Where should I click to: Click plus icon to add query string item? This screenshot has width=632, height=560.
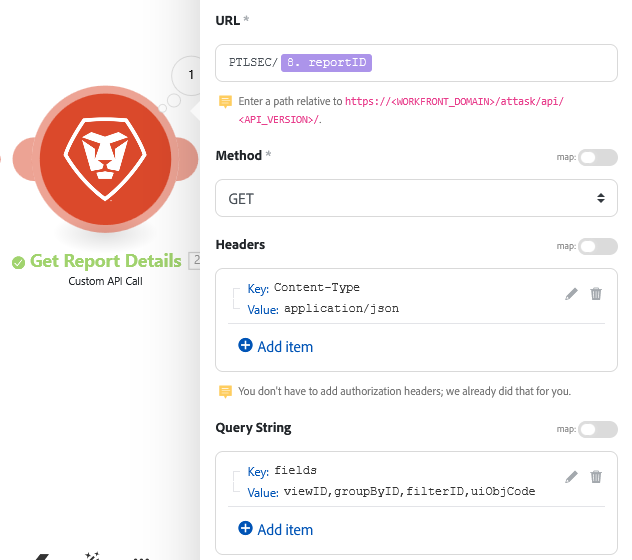246,529
